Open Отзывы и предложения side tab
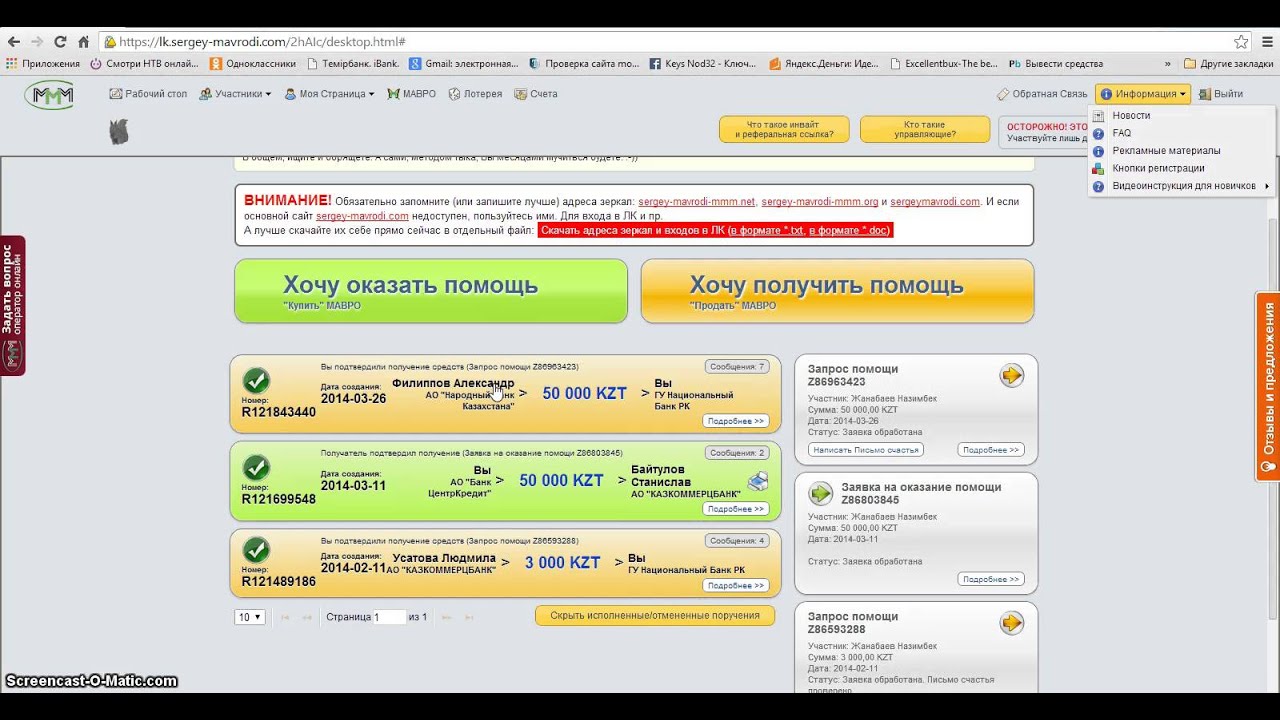This screenshot has width=1280, height=720. click(1268, 387)
